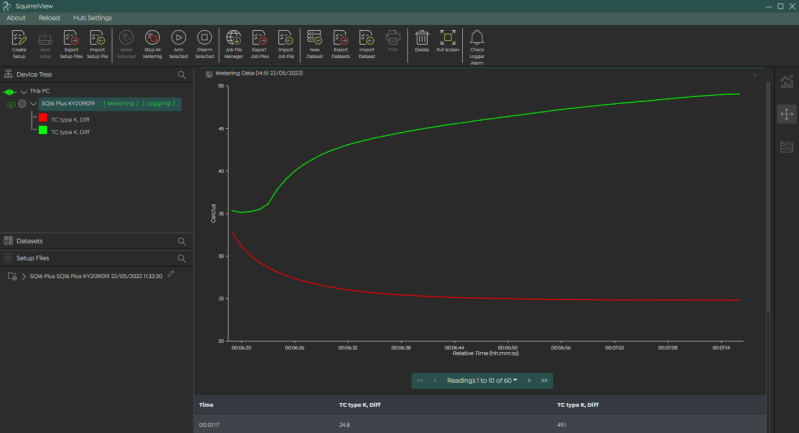Screen dimensions: 799x433
Task: Expand the SQ16 Plus setup file entry
Action: (23, 276)
